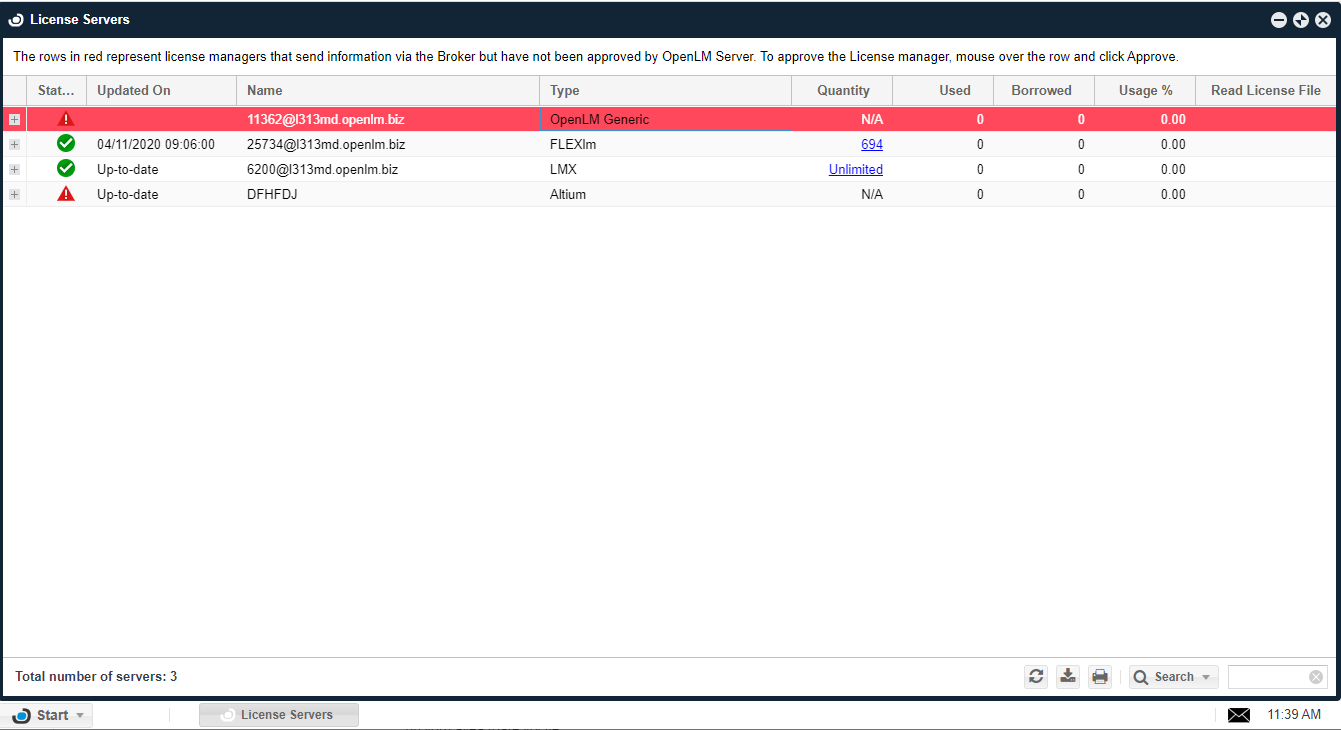Sort by Usage % column header

click(x=1145, y=90)
